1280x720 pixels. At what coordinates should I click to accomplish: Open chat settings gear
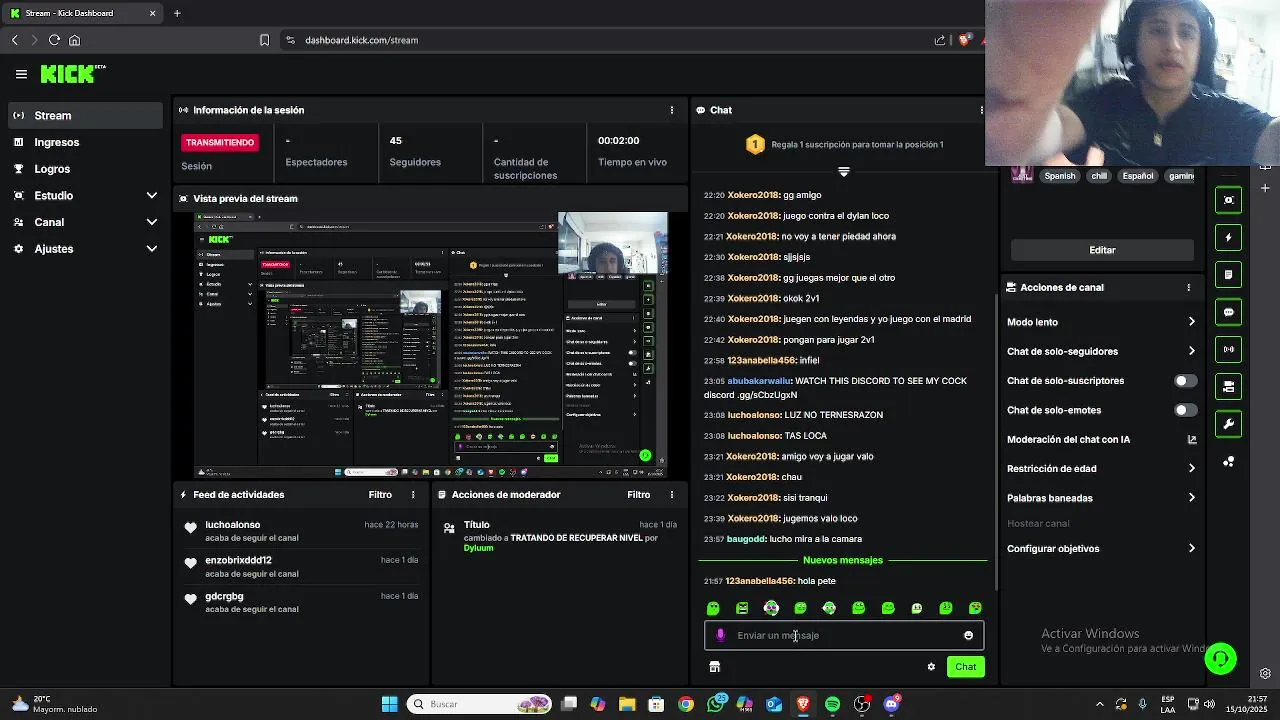[931, 667]
